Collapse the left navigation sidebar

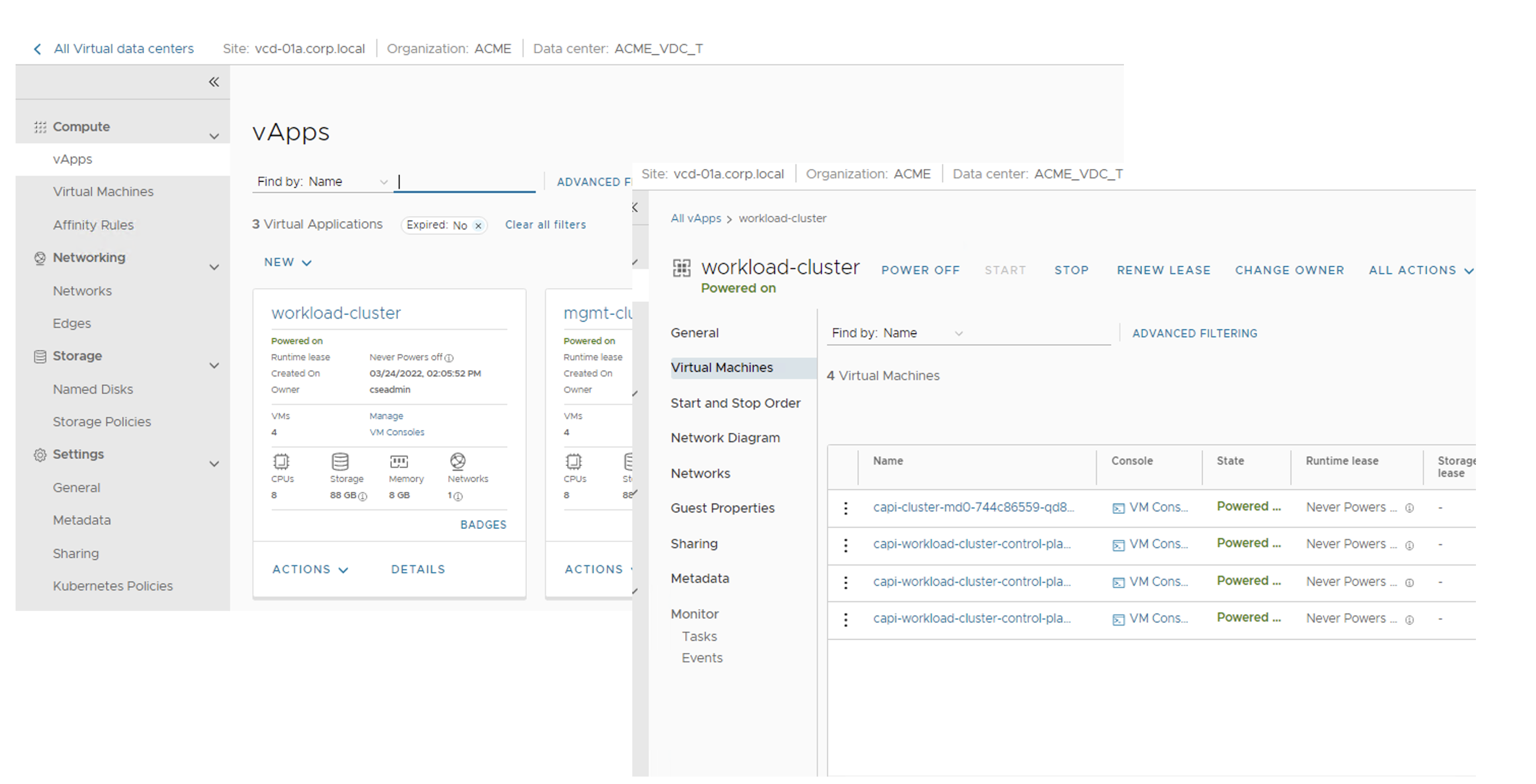pos(214,82)
